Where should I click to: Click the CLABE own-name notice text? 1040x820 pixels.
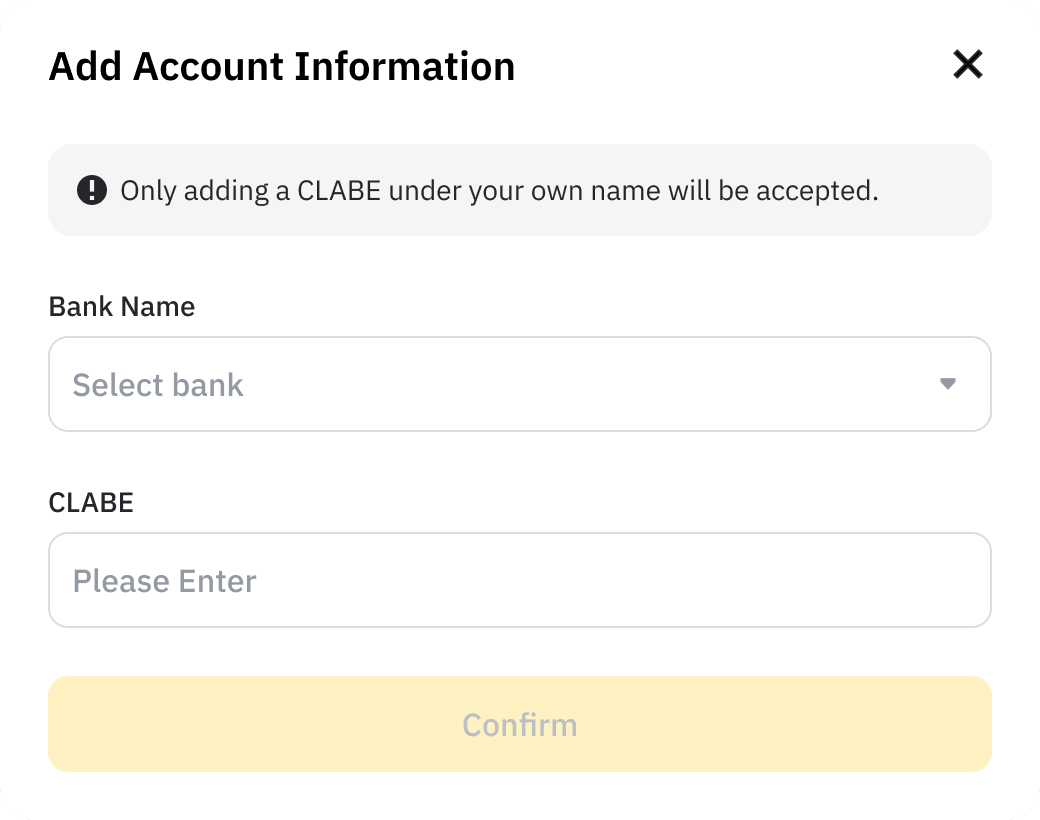click(x=499, y=190)
